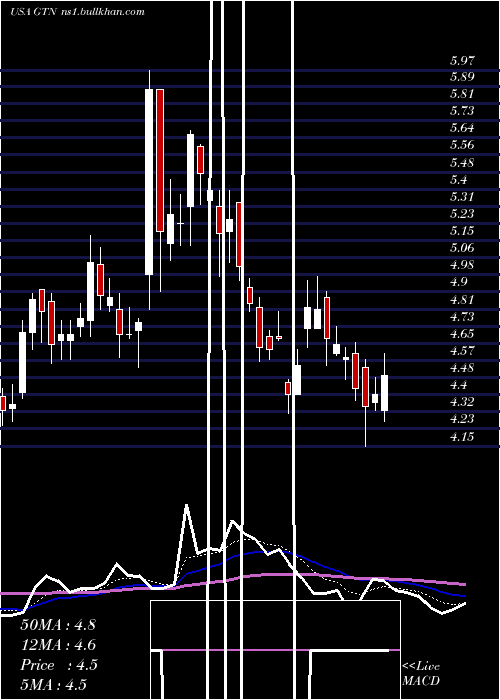Click the 5.89 price axis label
Image resolution: width=500 pixels, height=700 pixels.
[x=462, y=78]
